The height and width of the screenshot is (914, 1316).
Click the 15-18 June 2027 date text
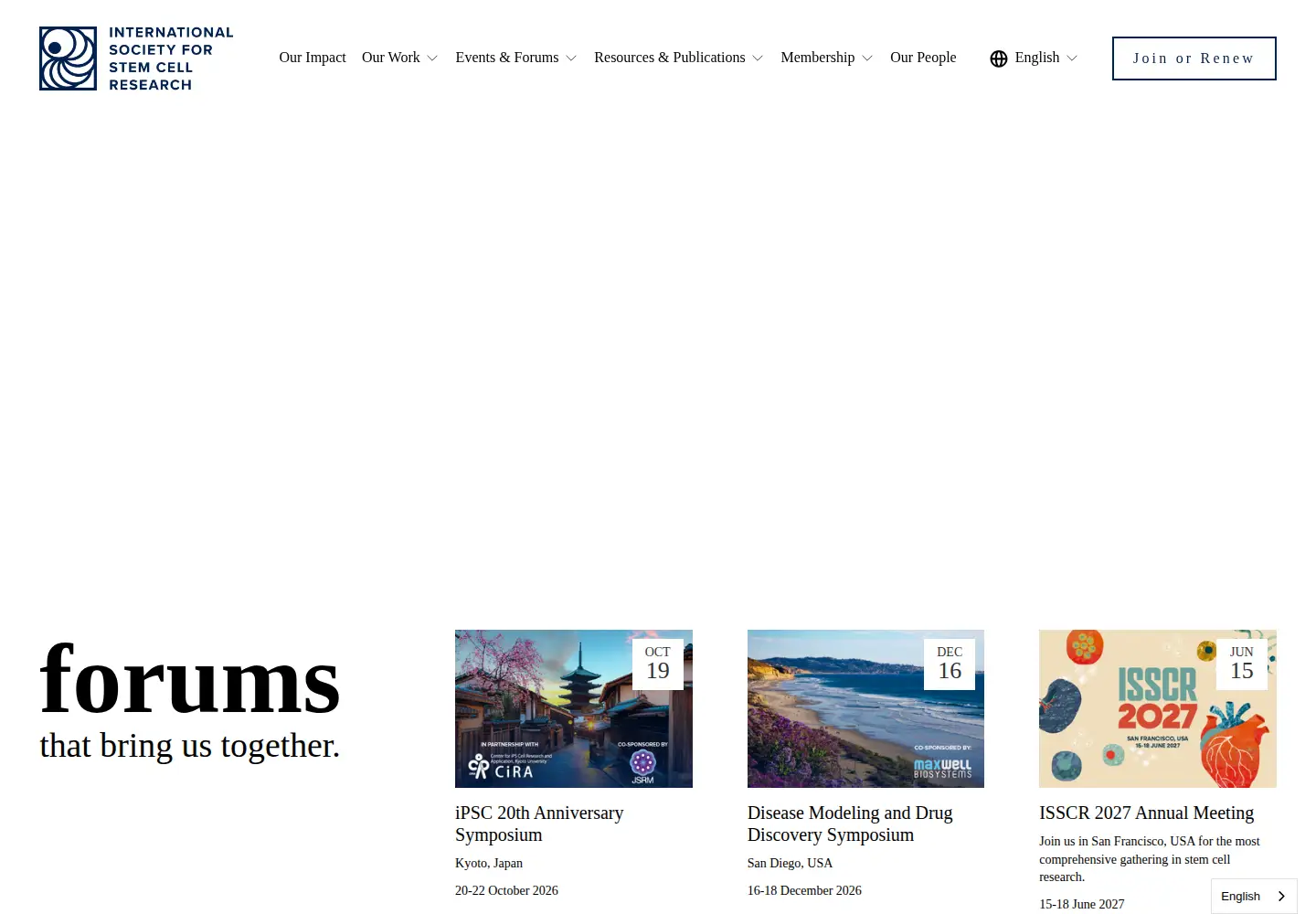(x=1082, y=904)
